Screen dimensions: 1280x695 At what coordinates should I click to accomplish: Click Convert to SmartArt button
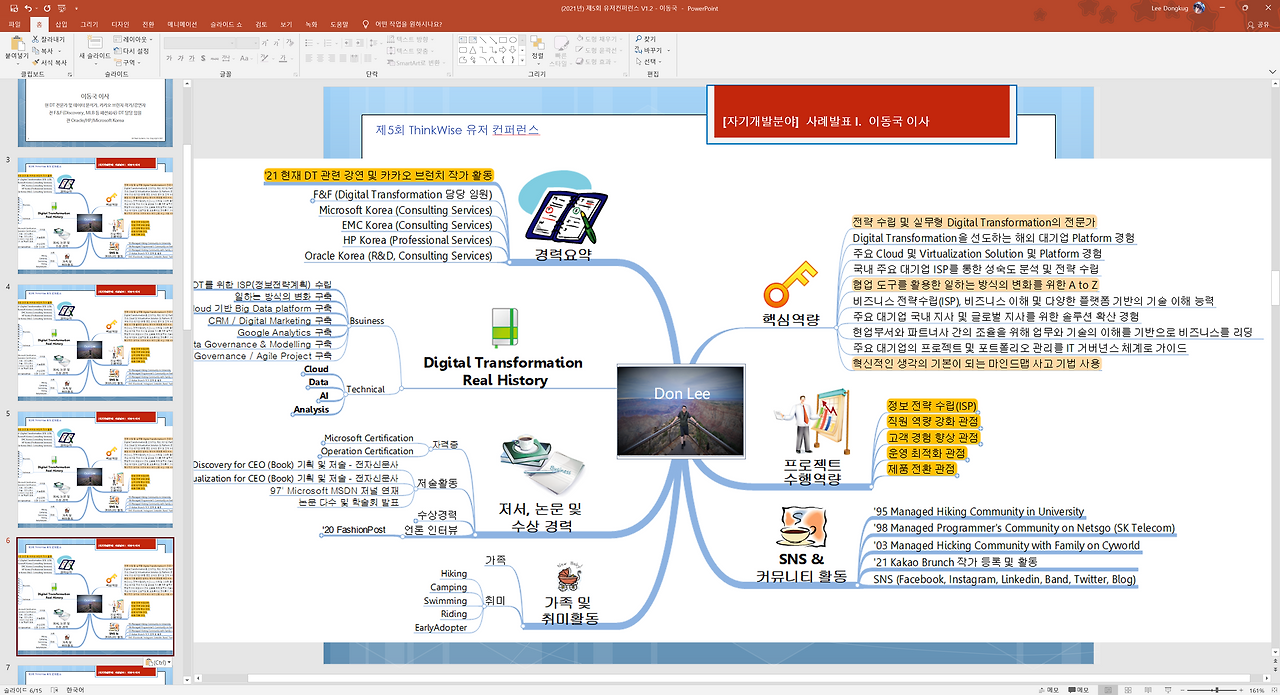coord(414,63)
